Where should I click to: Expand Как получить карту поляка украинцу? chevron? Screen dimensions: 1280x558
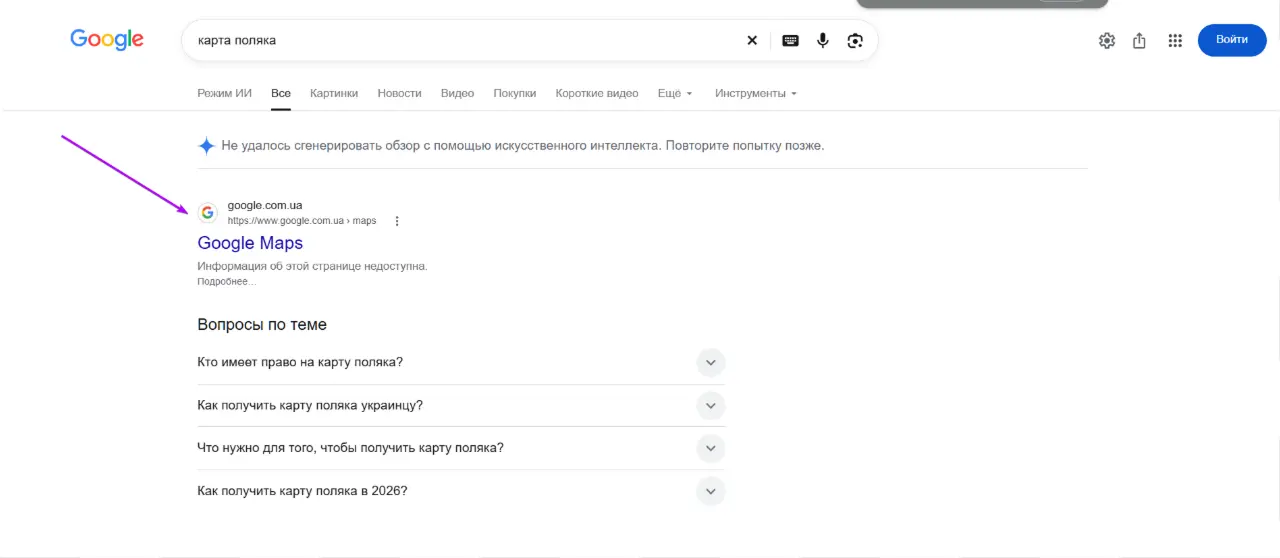pos(710,405)
